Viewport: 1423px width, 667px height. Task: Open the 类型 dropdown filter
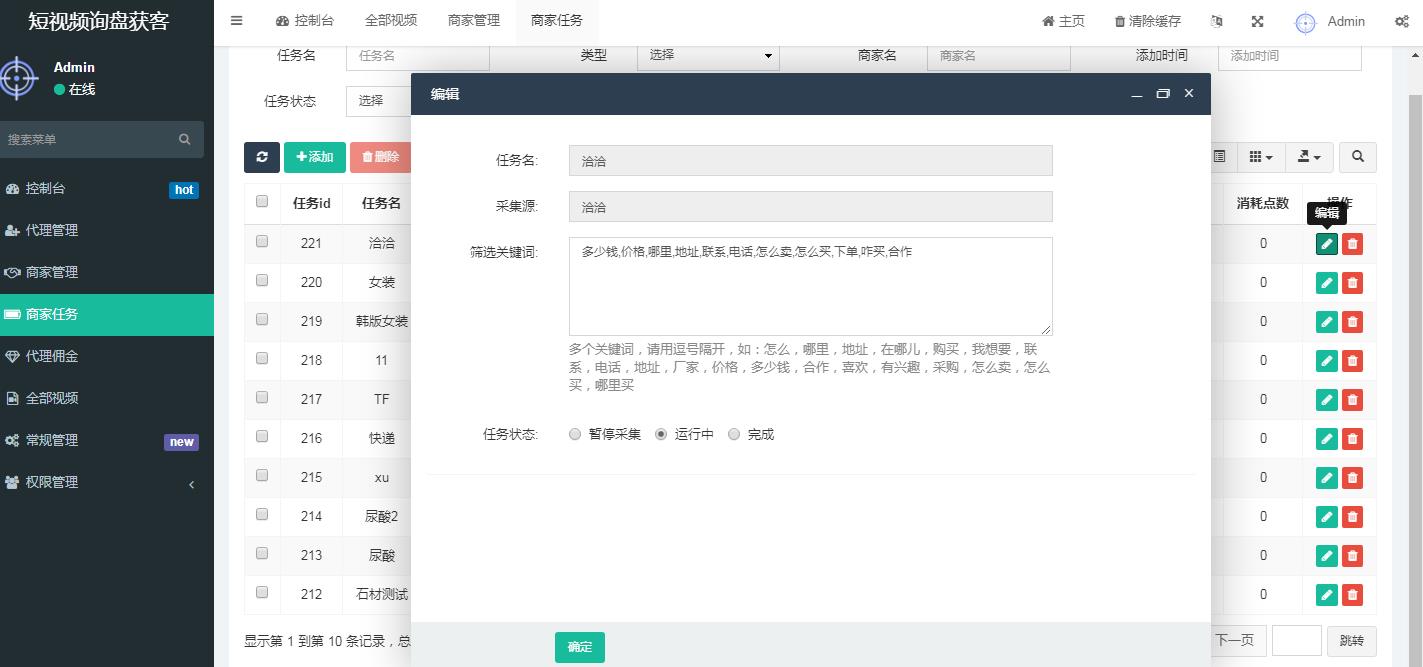click(708, 55)
